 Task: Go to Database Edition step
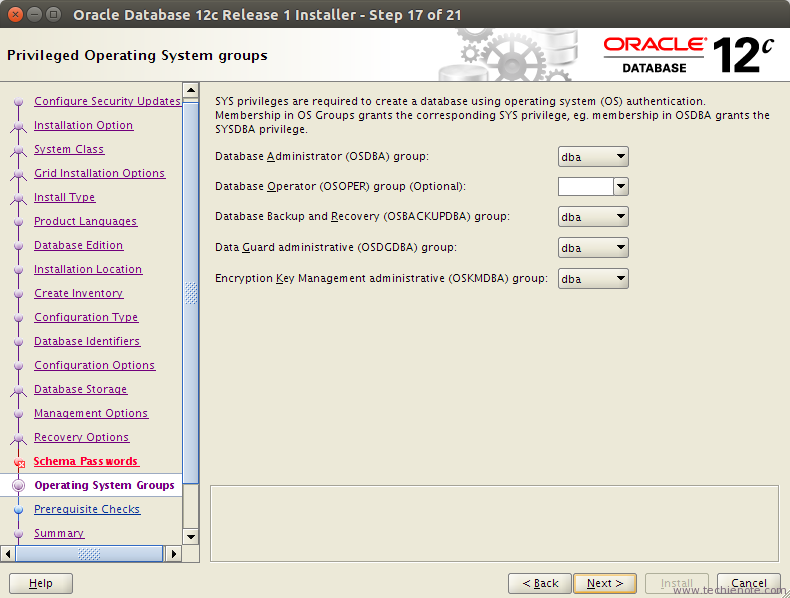(79, 245)
